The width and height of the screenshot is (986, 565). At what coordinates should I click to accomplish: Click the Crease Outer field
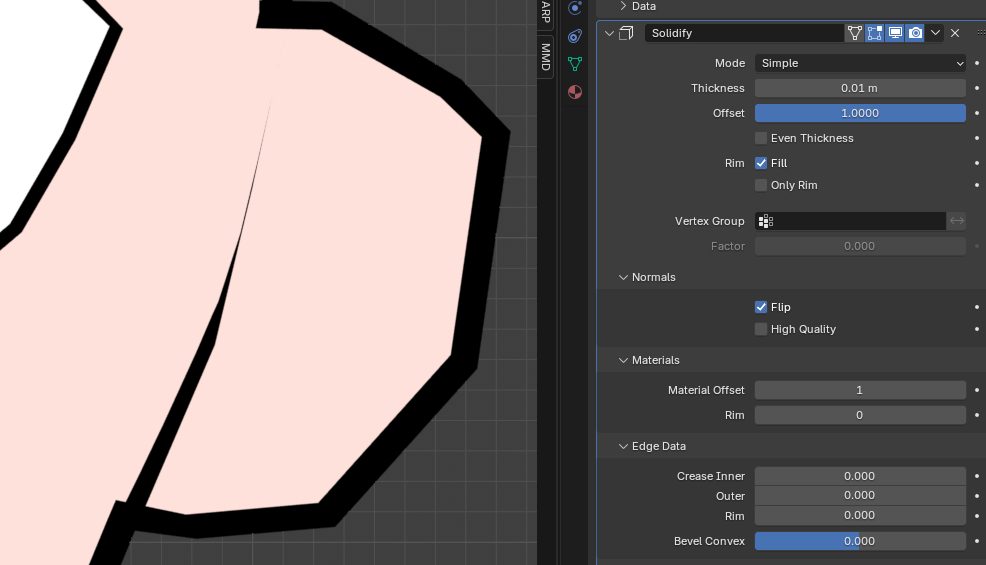point(860,495)
